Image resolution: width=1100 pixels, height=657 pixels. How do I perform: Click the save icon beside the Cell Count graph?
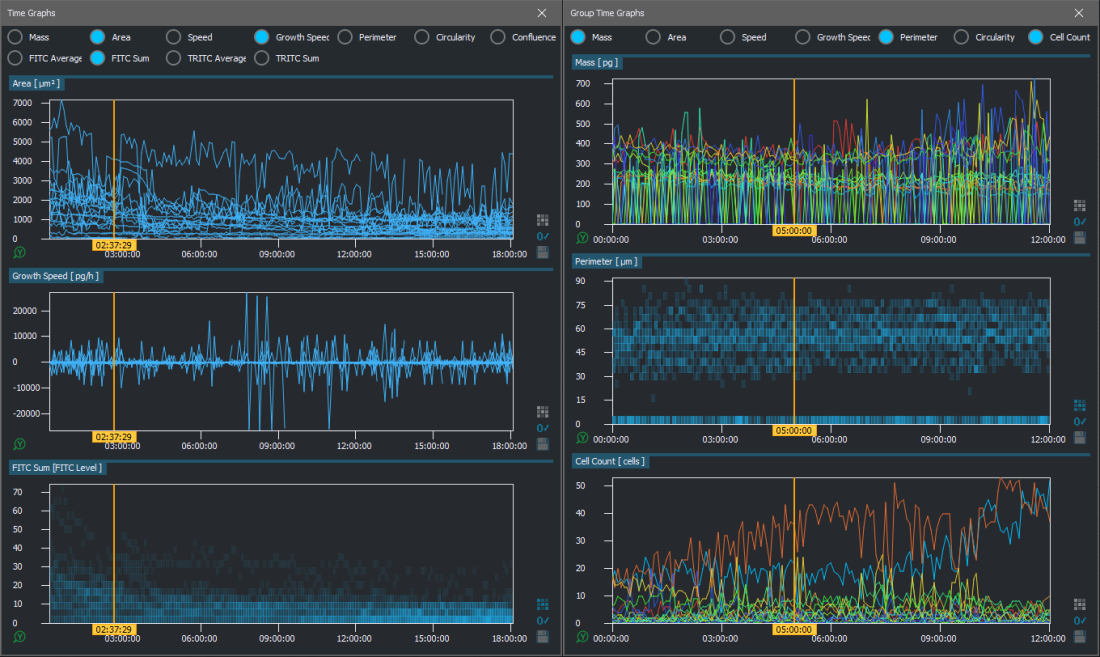coord(1080,635)
